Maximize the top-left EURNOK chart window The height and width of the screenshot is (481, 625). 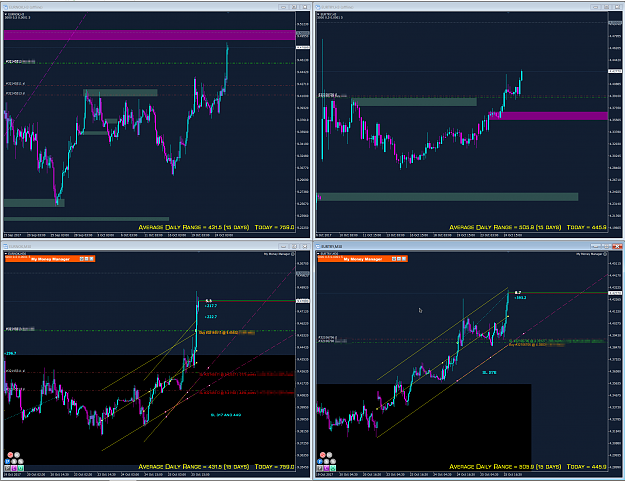click(294, 7)
